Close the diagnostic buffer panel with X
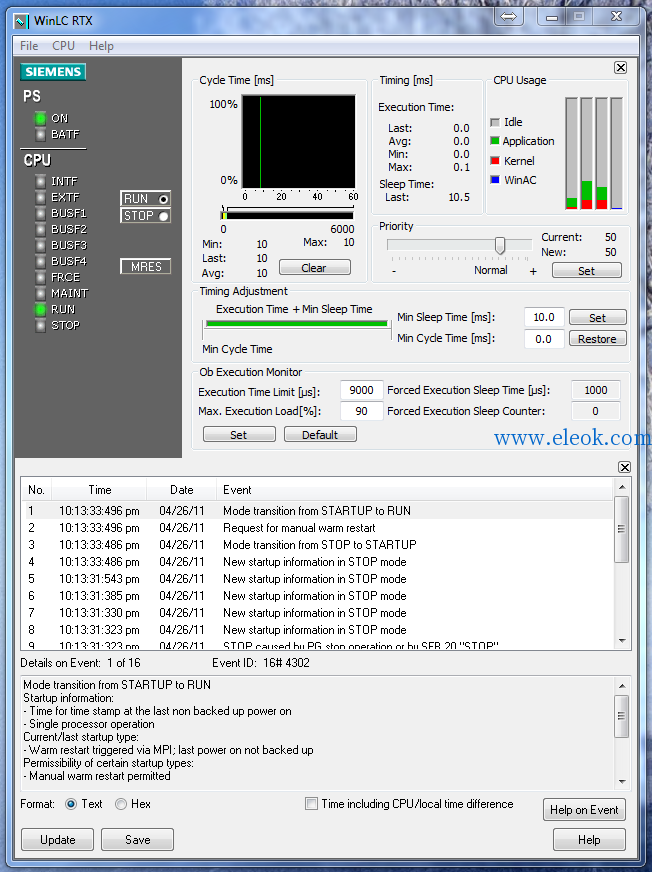Image resolution: width=652 pixels, height=872 pixels. tap(625, 467)
